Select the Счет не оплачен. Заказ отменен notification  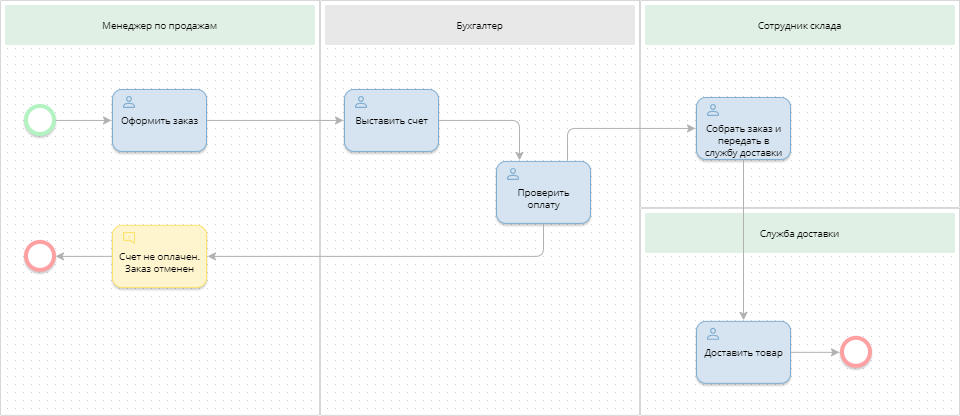coord(159,256)
